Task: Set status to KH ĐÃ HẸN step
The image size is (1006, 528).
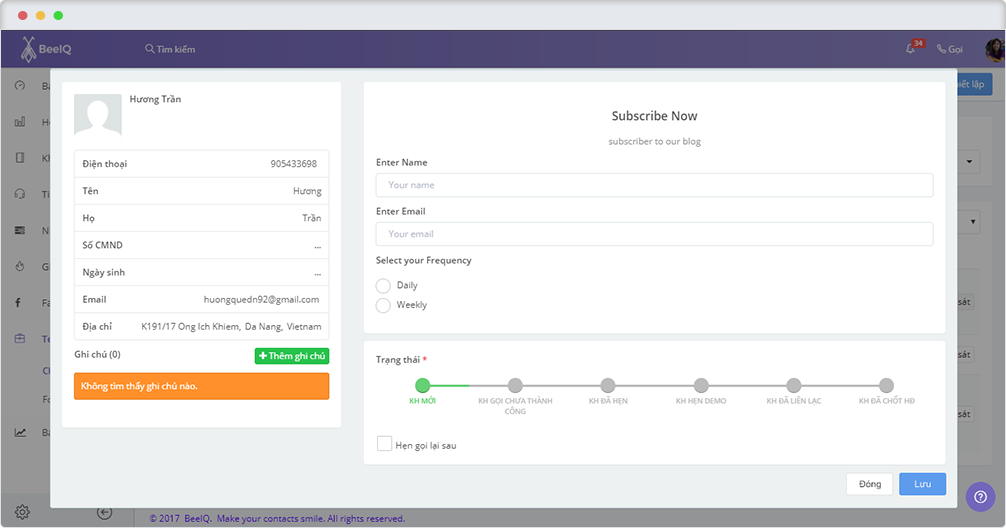Action: pos(608,385)
